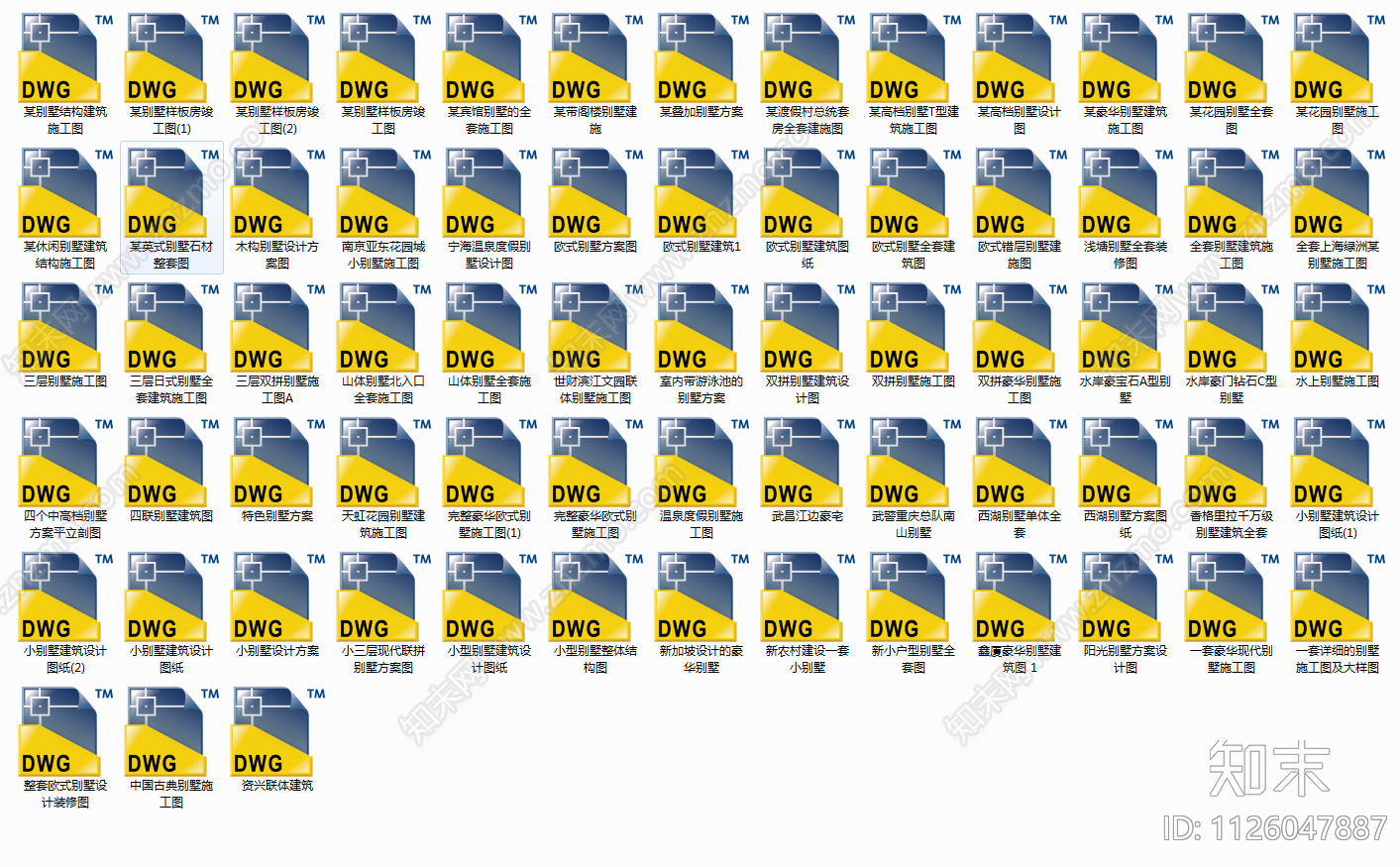The image size is (1400, 867).
Task: Select the 欧式别墅建筑1 DWG icon
Action: click(x=696, y=193)
